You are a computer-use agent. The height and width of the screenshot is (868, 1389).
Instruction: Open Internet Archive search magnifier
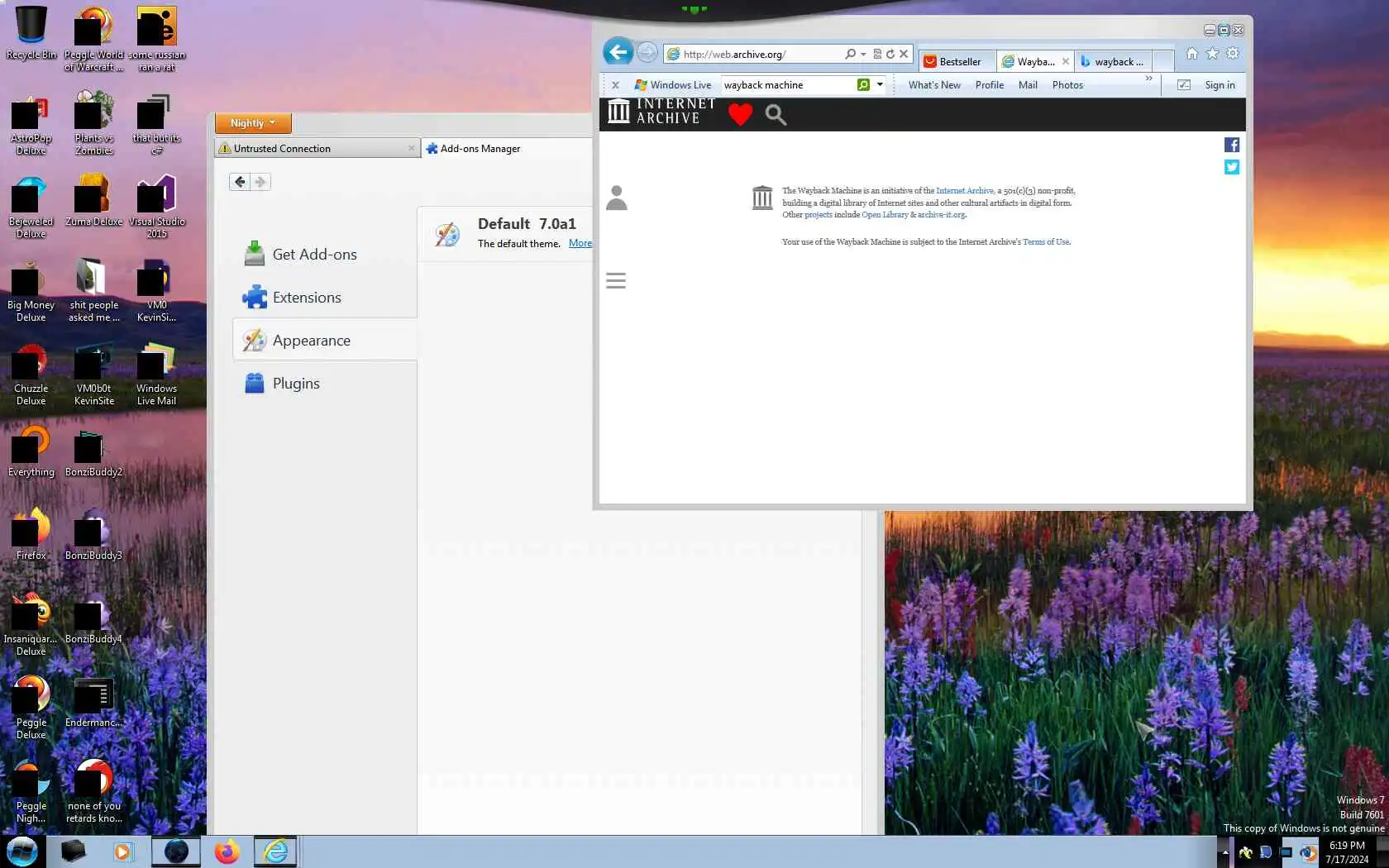tap(776, 114)
